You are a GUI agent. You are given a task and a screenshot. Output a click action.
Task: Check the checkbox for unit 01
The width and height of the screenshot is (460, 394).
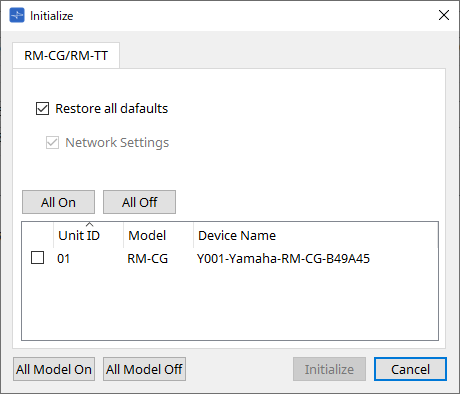37,258
